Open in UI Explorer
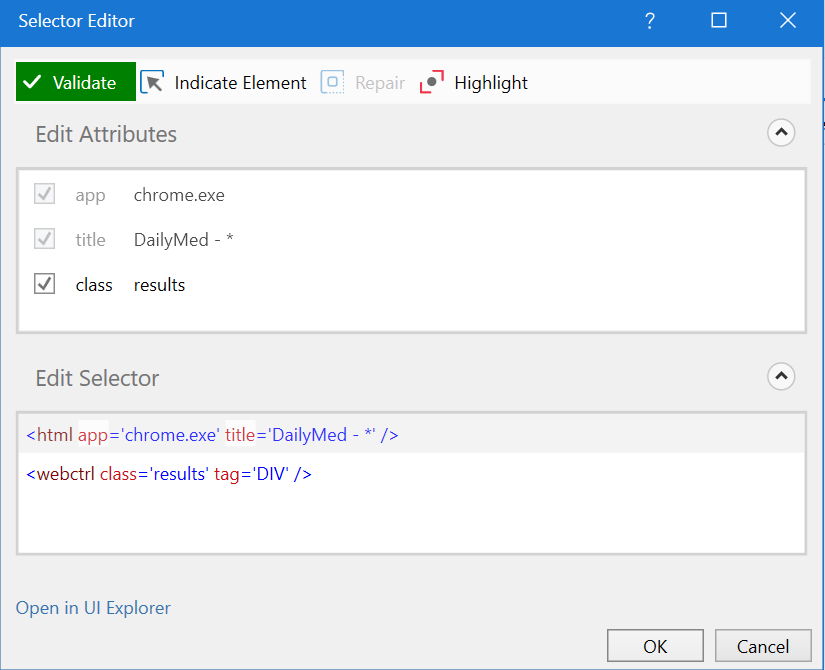Image resolution: width=825 pixels, height=670 pixels. [93, 607]
